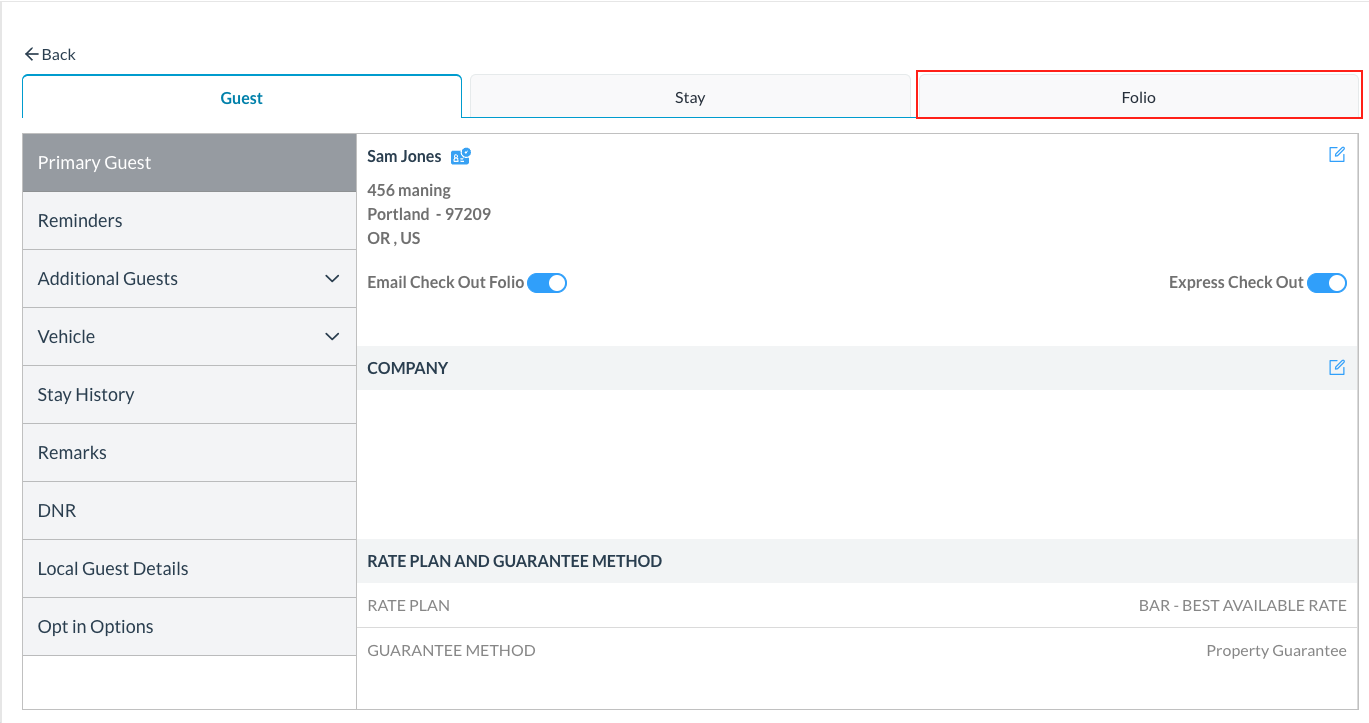Click the back arrow icon
This screenshot has height=723, width=1369.
pyautogui.click(x=31, y=54)
